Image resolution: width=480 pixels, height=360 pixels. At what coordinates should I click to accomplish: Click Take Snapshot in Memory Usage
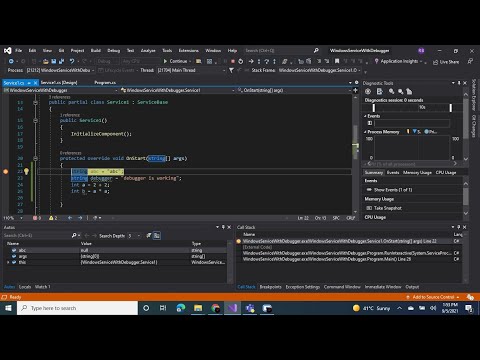coord(388,208)
